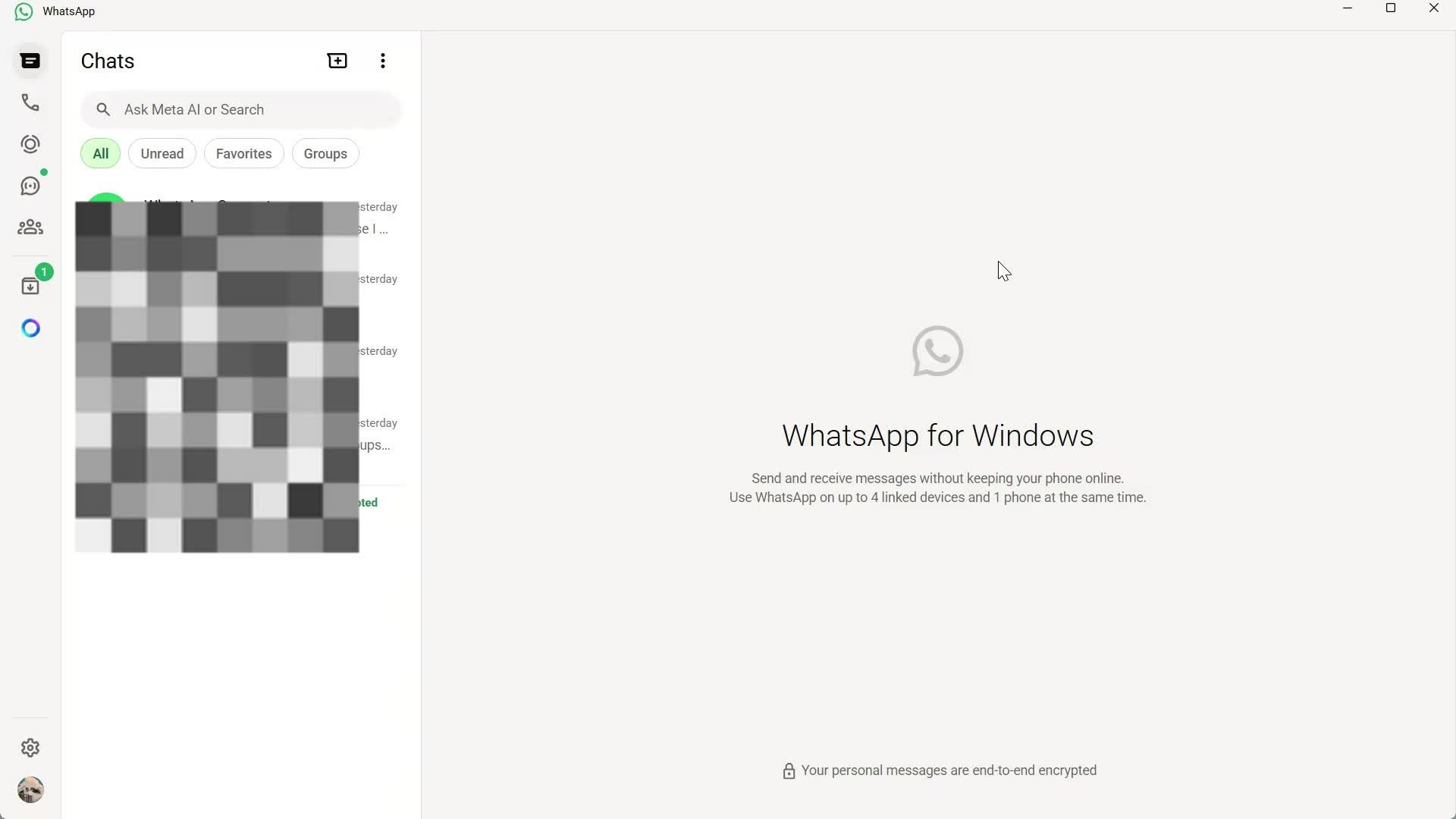Open the Channels section
The image size is (1456, 819).
click(30, 186)
